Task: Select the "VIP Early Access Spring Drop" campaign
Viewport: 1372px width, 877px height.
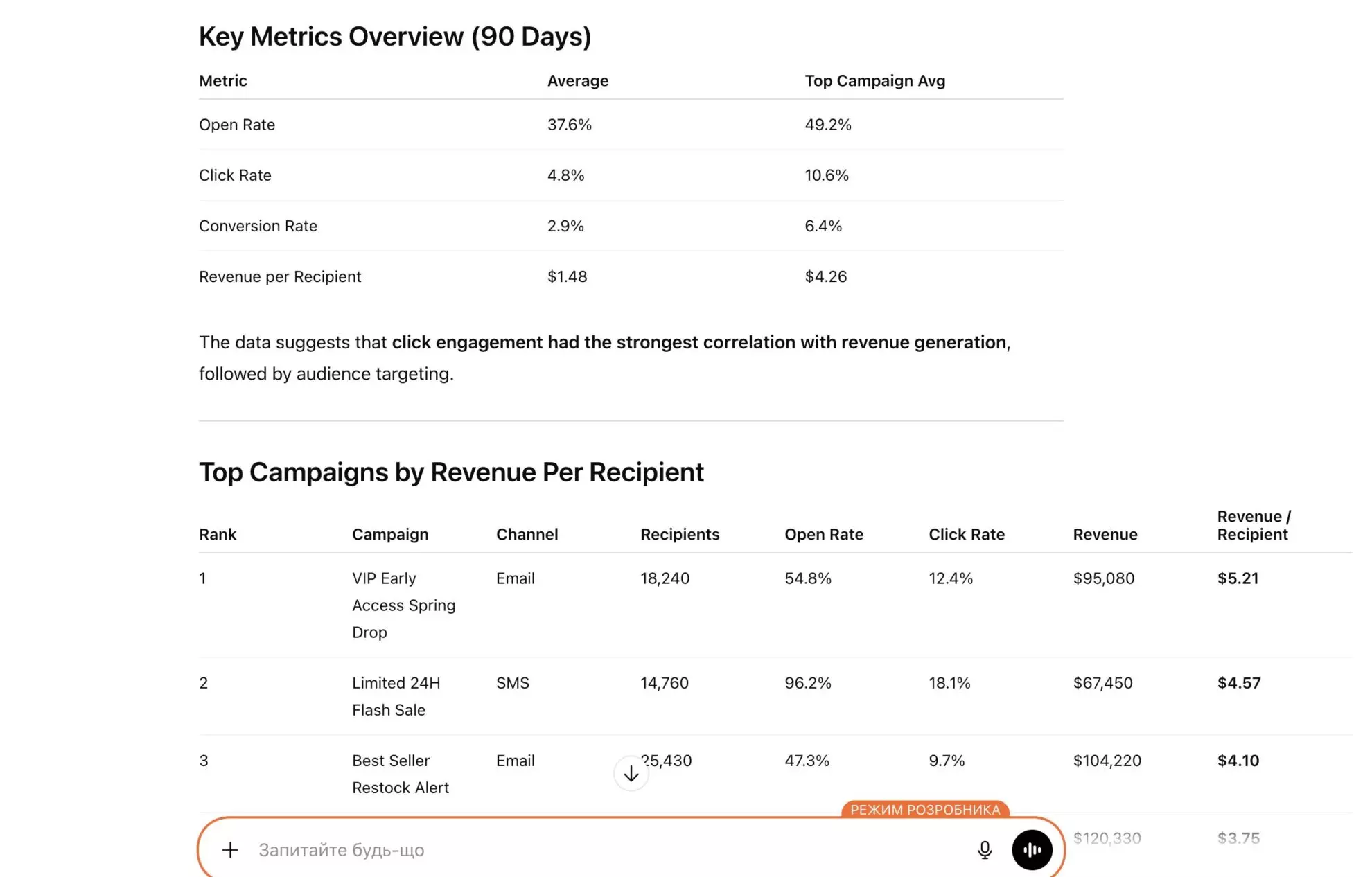Action: [x=403, y=605]
